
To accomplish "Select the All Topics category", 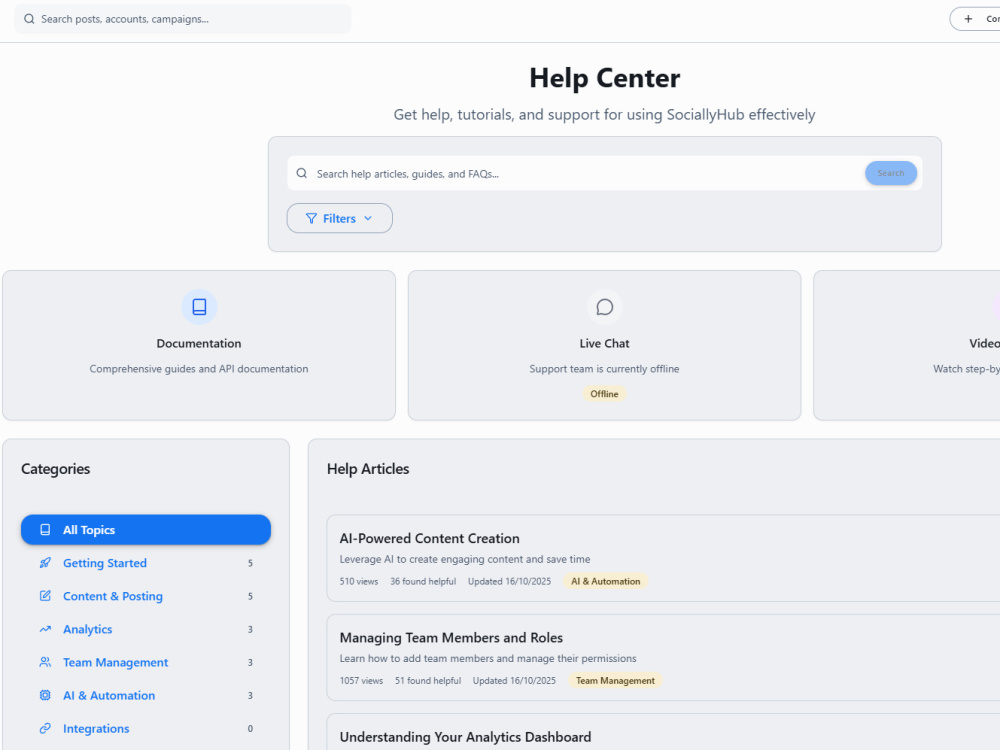I will 146,530.
